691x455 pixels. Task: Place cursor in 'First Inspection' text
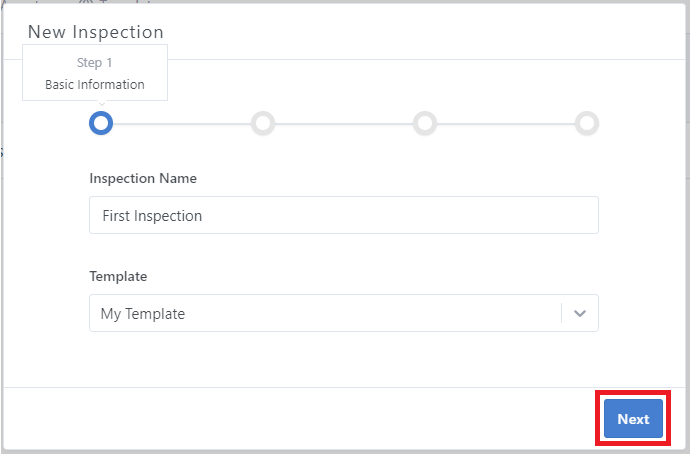point(152,215)
